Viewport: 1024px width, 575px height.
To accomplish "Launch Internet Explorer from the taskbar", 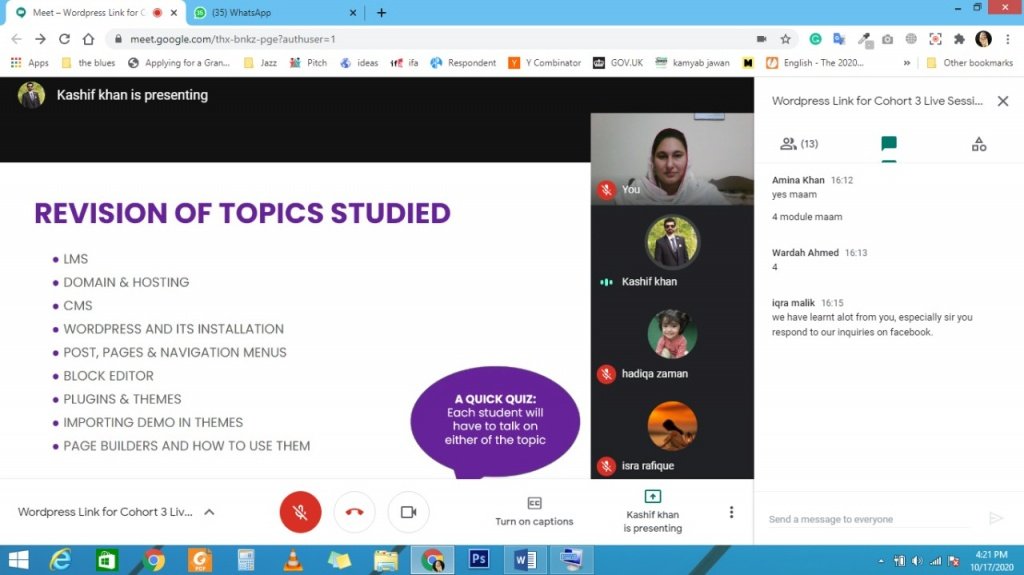I will click(x=60, y=560).
